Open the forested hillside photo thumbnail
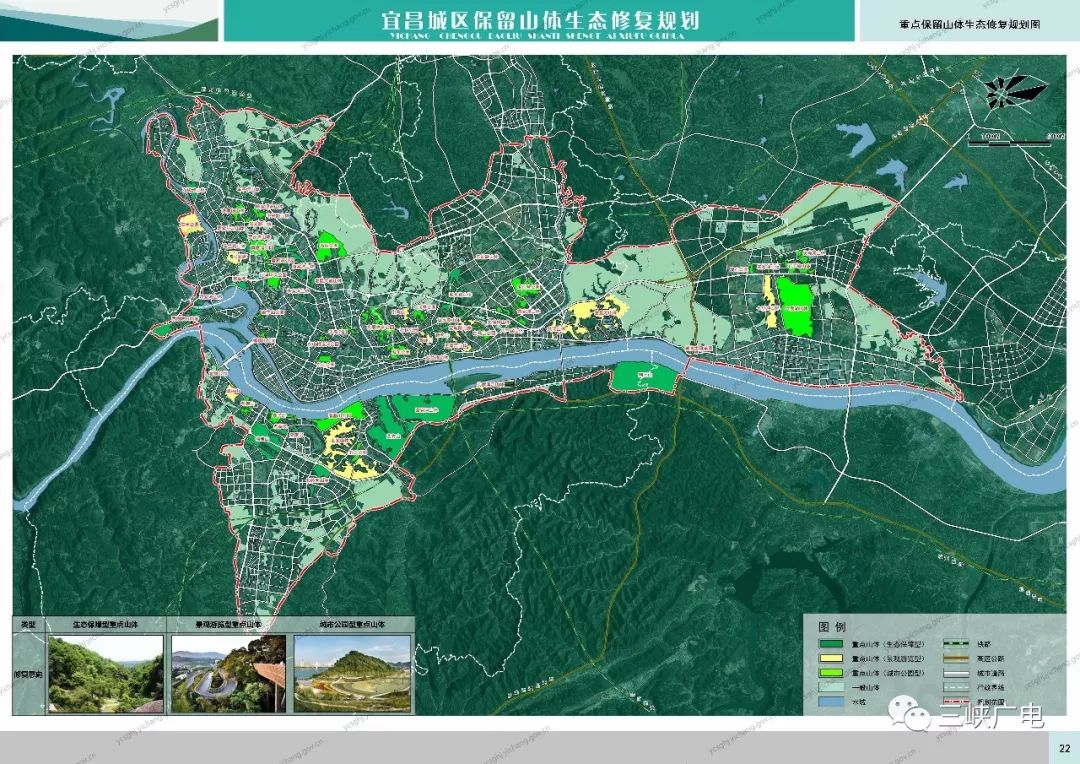Screen dimensions: 1080x764 (104, 674)
